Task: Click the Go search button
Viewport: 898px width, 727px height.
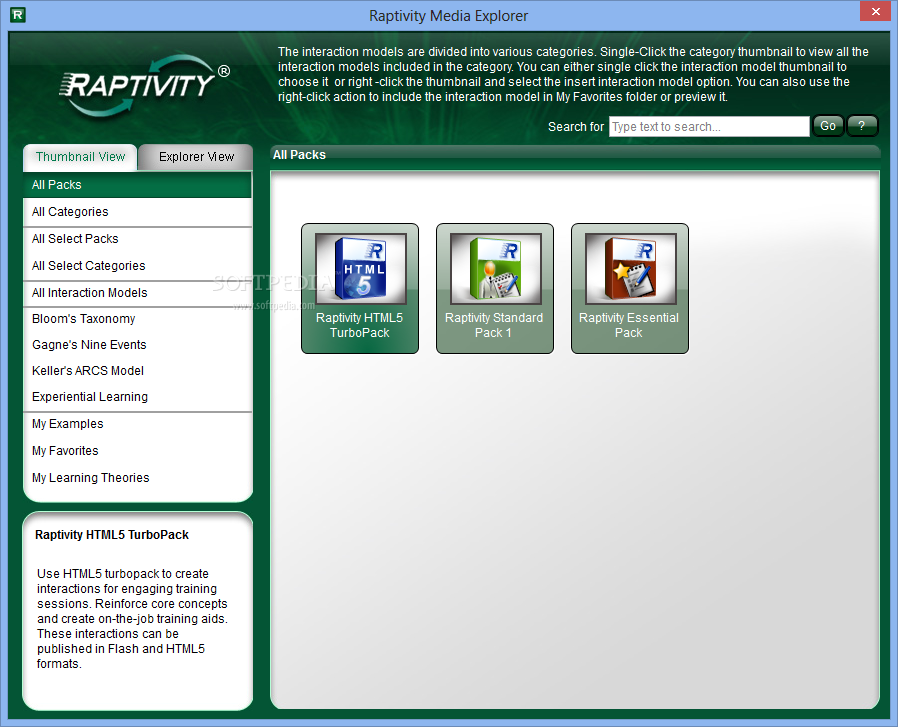Action: (x=828, y=126)
